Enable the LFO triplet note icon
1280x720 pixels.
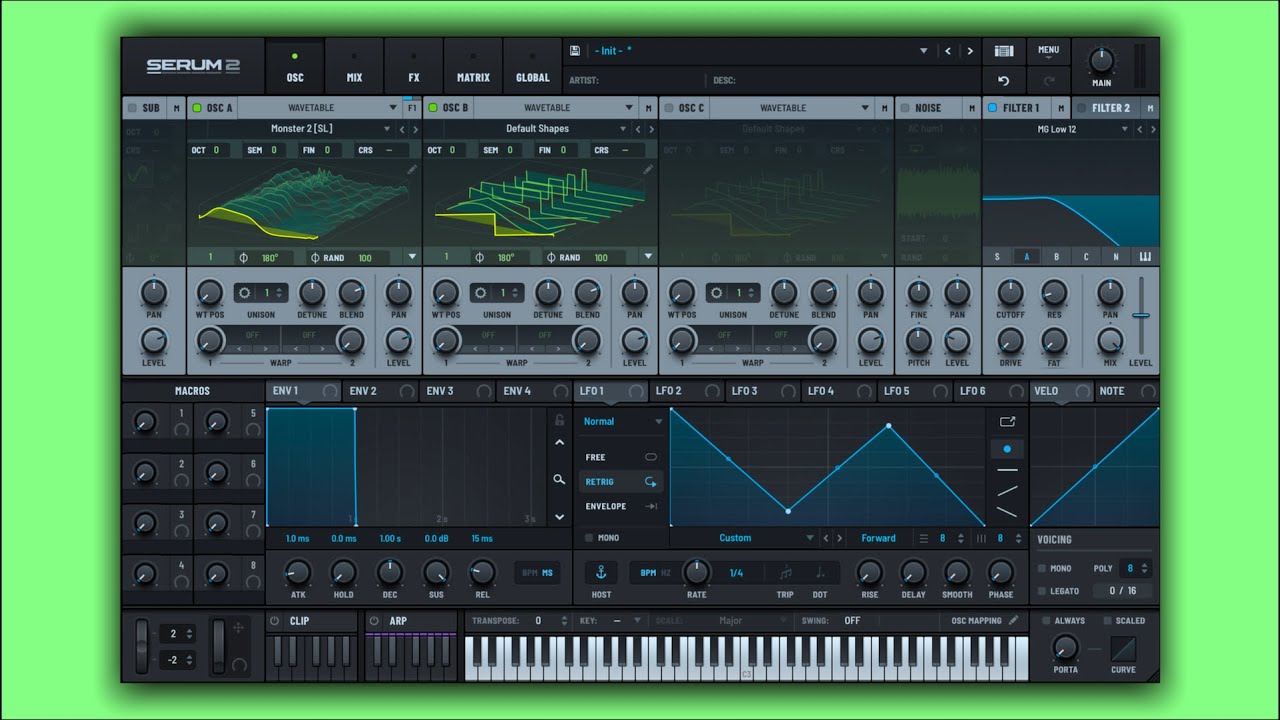point(785,572)
